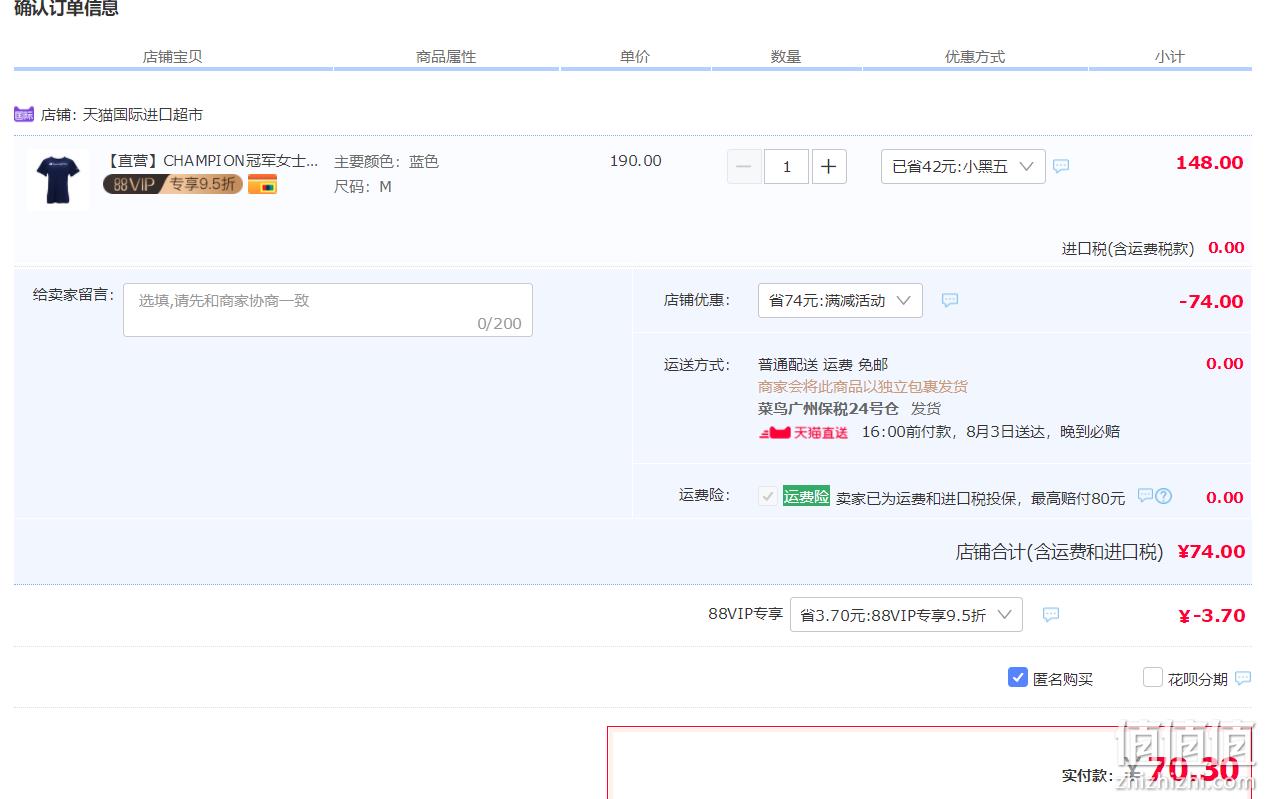Toggle the 运费险 insurance checkbox

(x=768, y=496)
